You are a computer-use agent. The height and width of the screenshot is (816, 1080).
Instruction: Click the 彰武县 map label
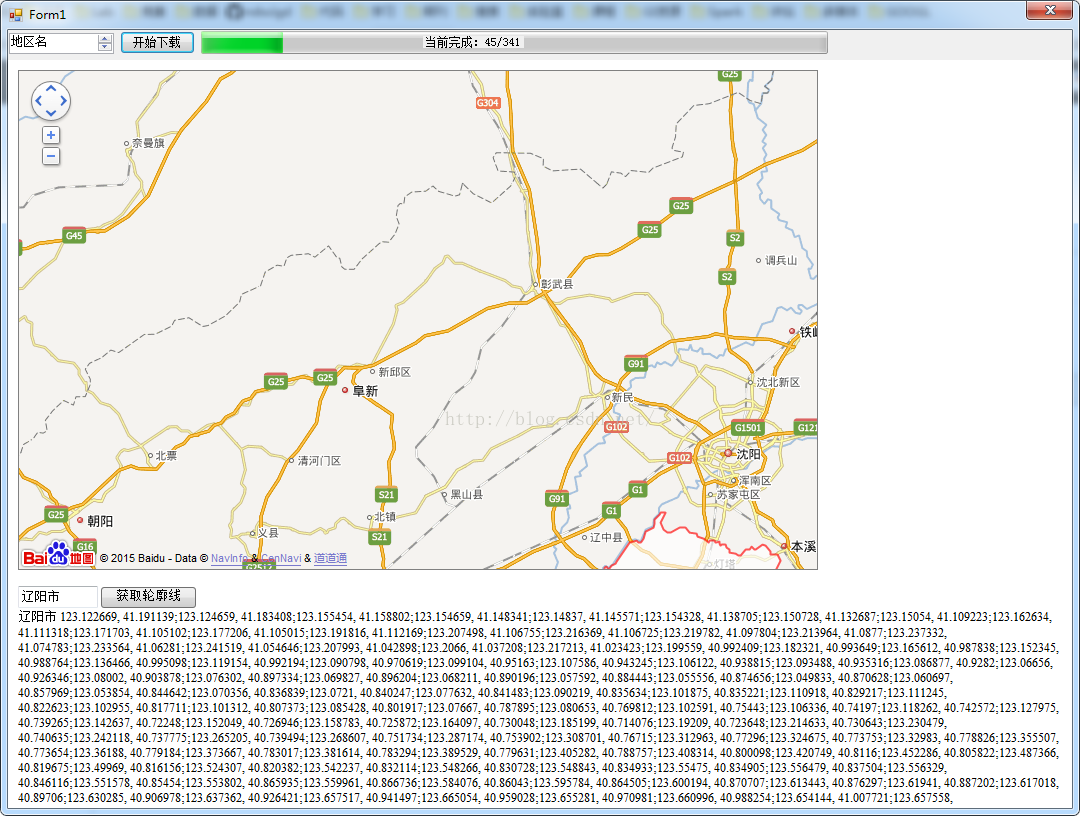557,284
